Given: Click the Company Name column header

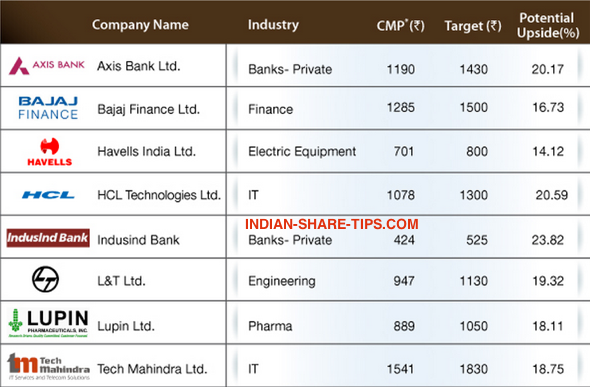Looking at the screenshot, I should (x=140, y=25).
